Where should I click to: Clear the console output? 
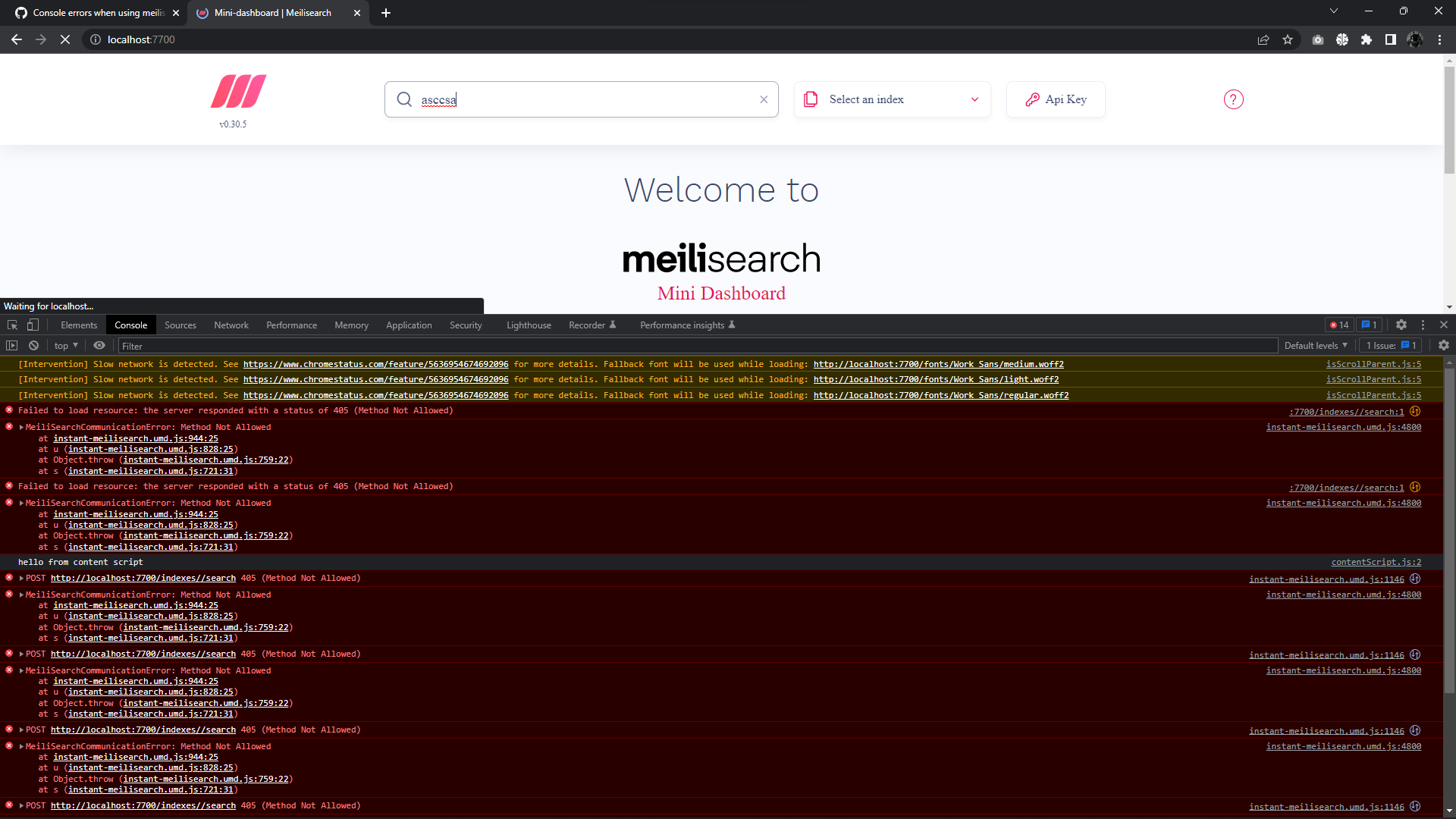(33, 345)
